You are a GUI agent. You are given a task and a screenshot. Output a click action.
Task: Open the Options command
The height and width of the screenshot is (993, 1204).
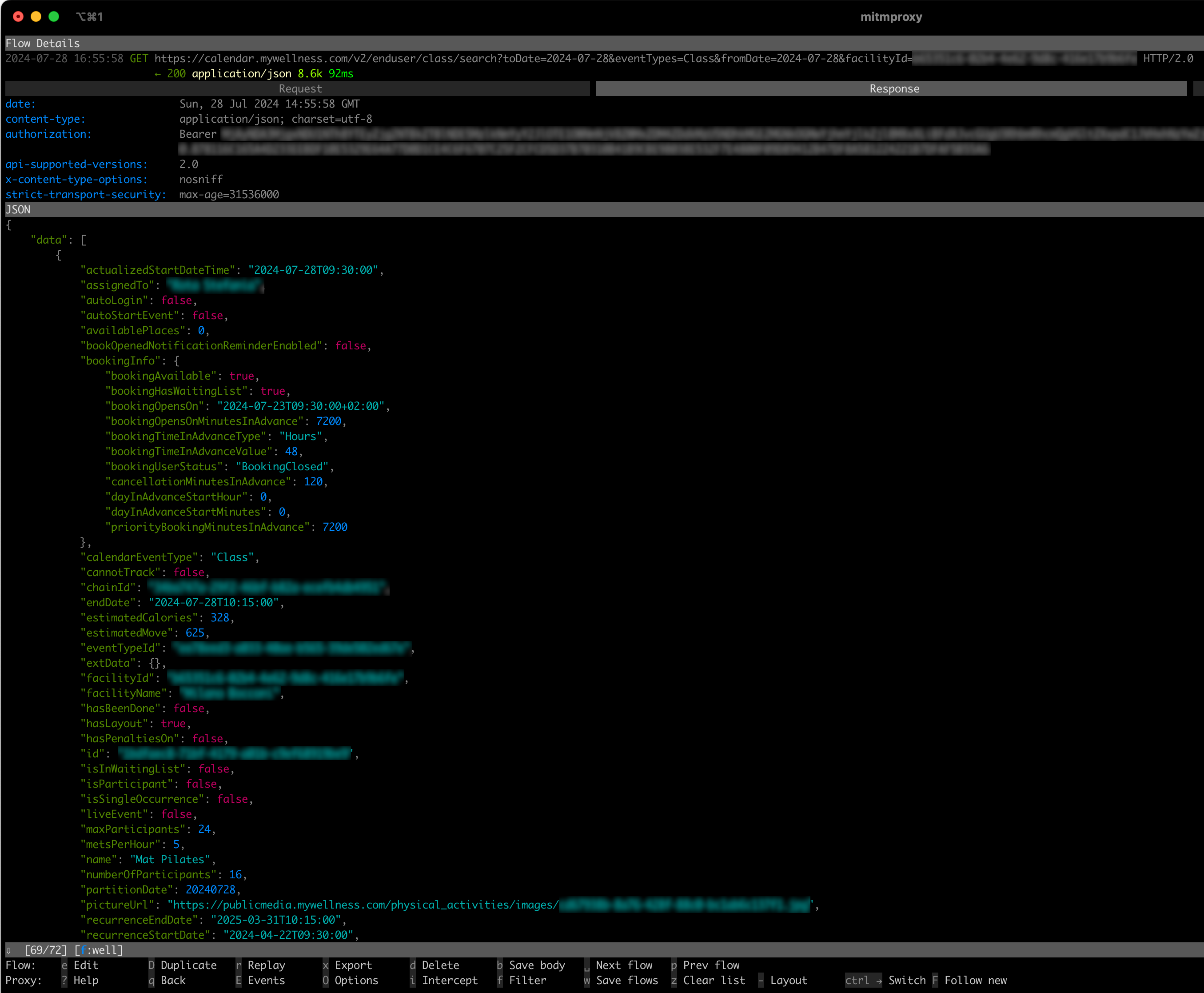pos(351,980)
